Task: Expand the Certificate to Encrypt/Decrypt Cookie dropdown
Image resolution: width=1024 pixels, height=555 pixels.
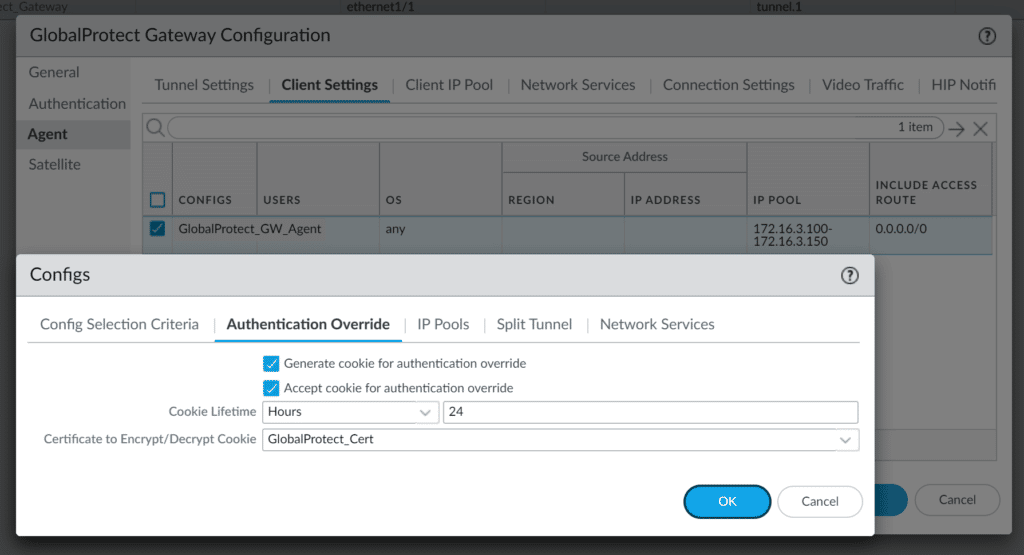Action: [x=846, y=439]
